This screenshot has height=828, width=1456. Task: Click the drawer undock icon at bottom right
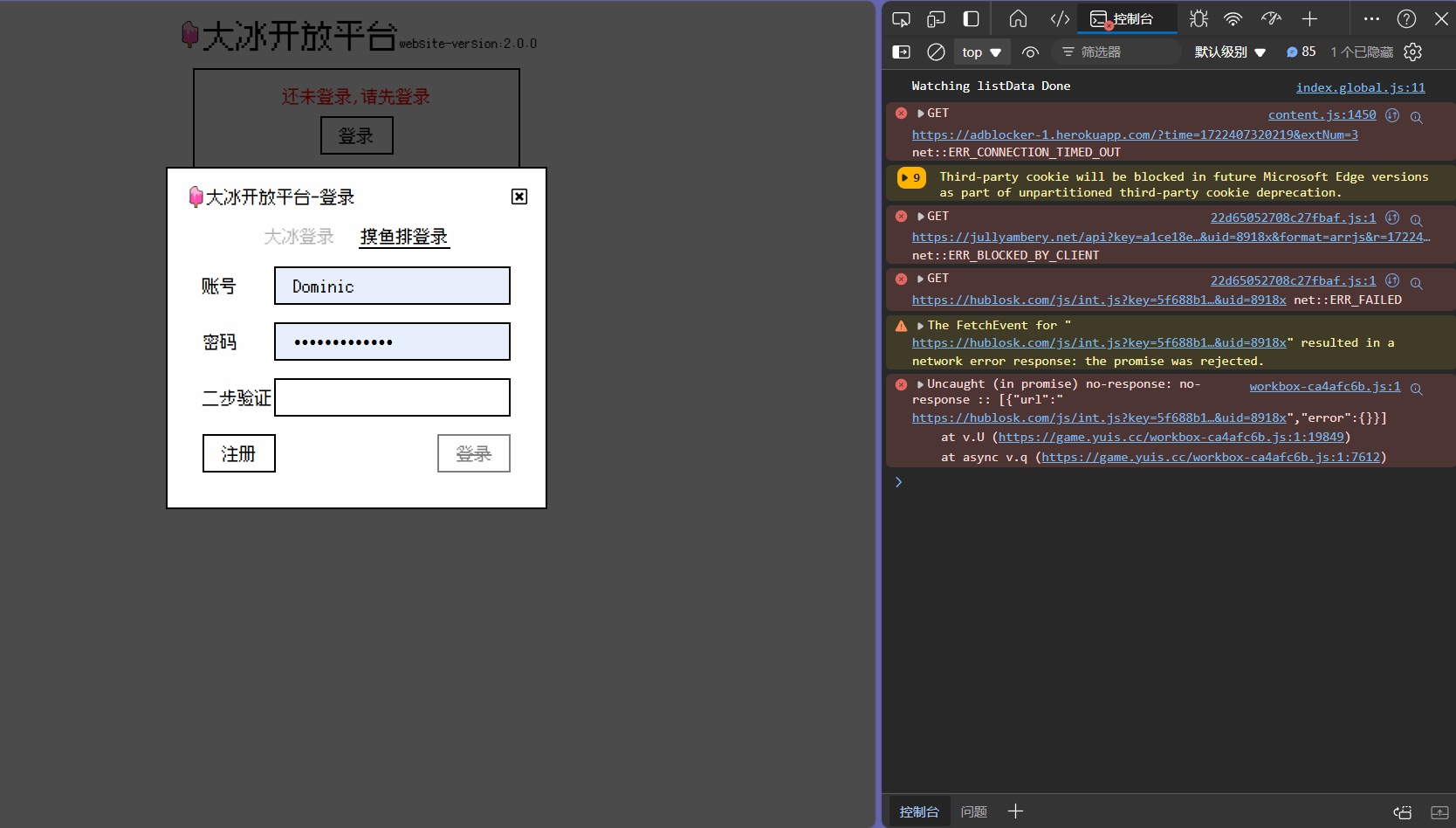coord(1403,812)
